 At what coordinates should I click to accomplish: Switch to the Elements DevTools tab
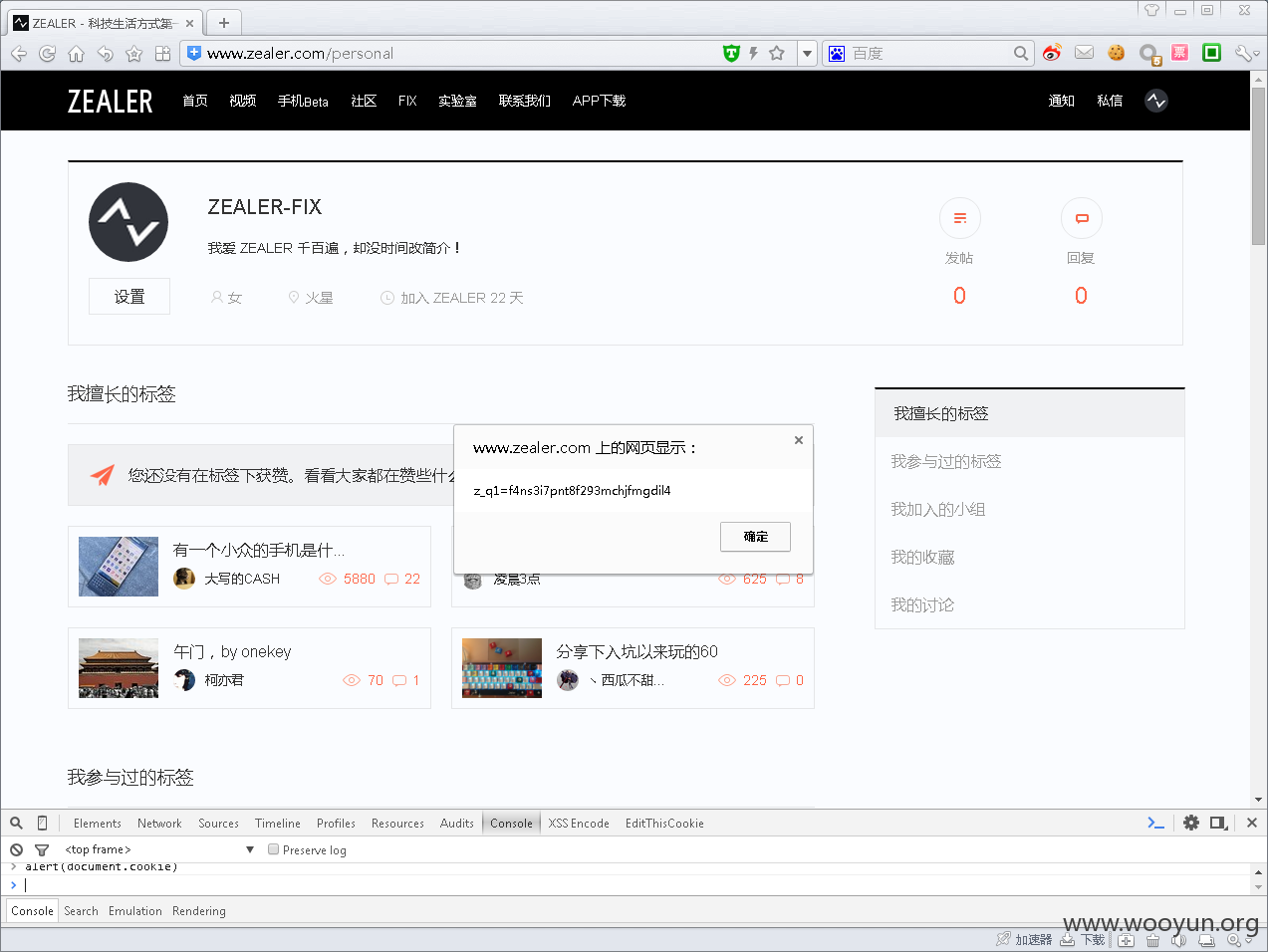click(x=98, y=824)
